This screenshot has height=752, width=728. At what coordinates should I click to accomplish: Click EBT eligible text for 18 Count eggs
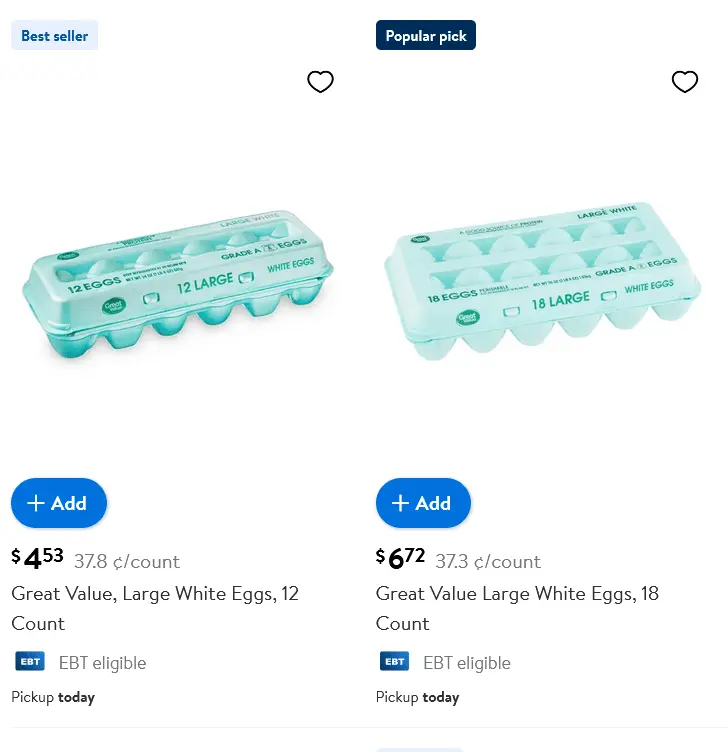[466, 663]
